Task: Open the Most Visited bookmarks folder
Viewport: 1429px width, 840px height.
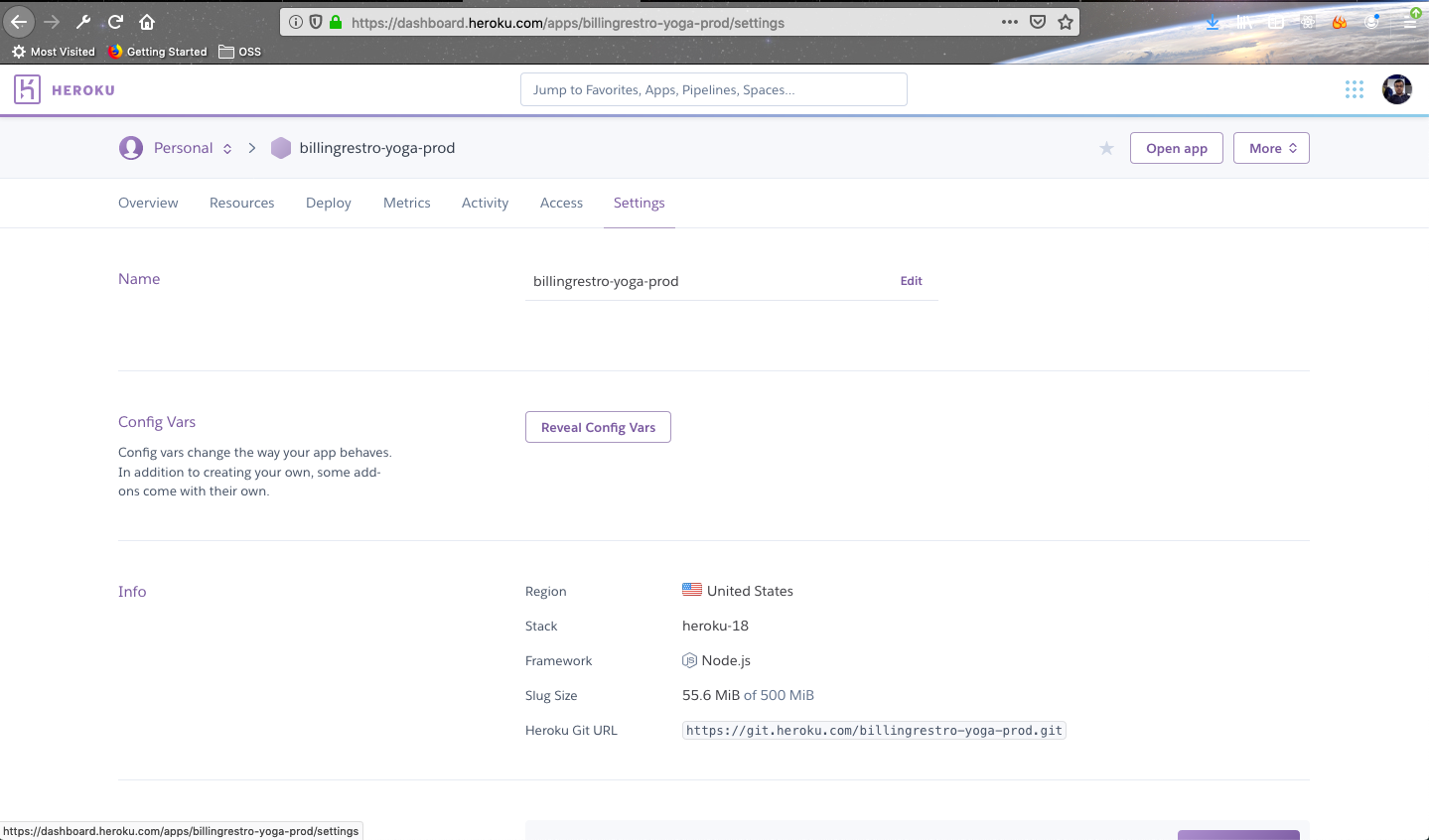Action: coord(54,52)
